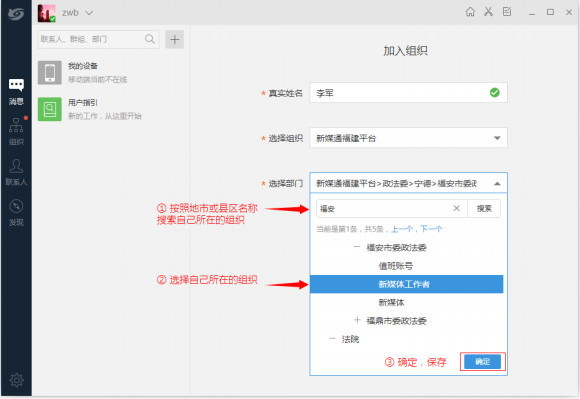Collapse the 法院 tree node
This screenshot has width=580, height=399.
click(332, 338)
